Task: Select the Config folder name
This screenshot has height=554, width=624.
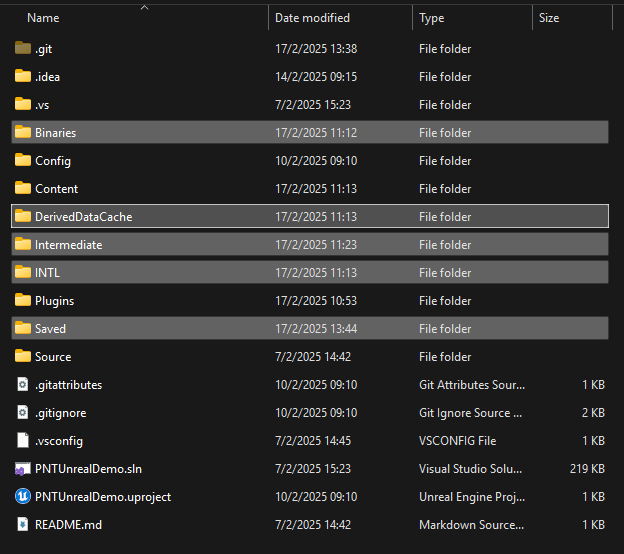Action: tap(53, 161)
